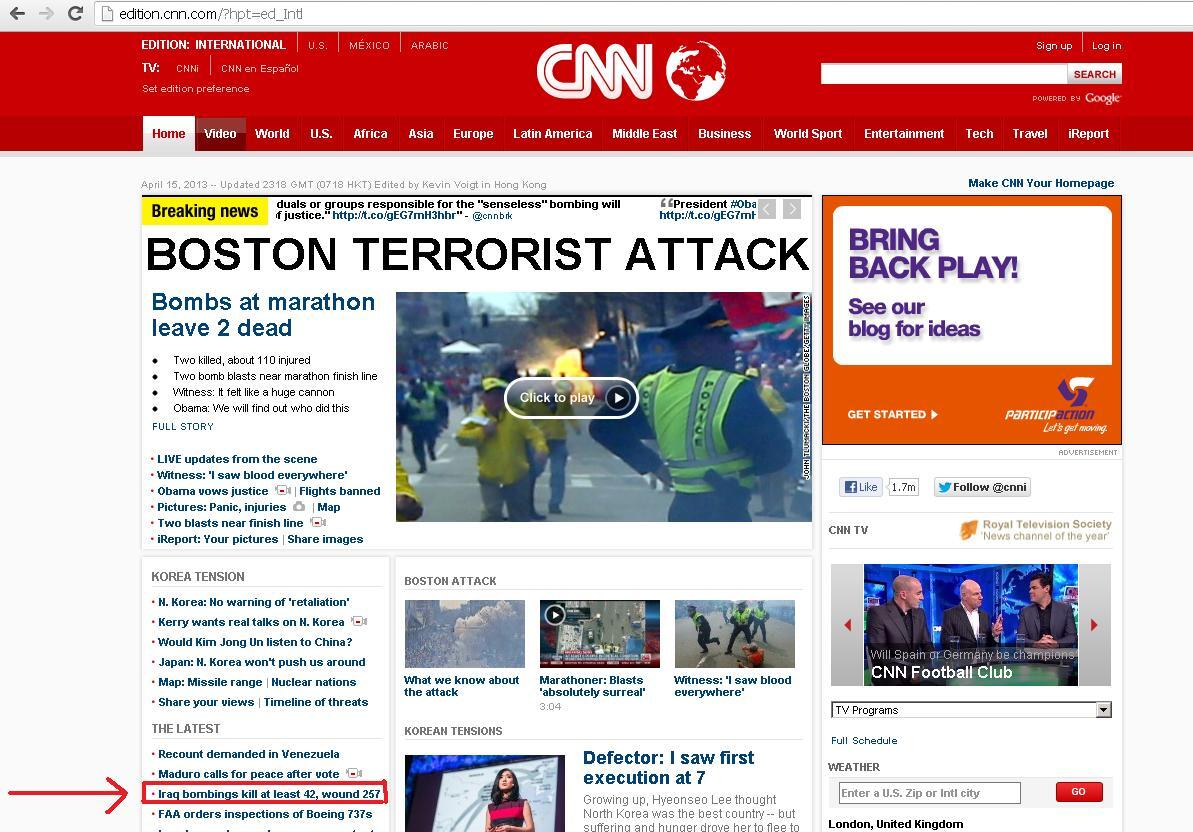Follow @cnni on Twitter
1193x832 pixels.
[x=982, y=487]
